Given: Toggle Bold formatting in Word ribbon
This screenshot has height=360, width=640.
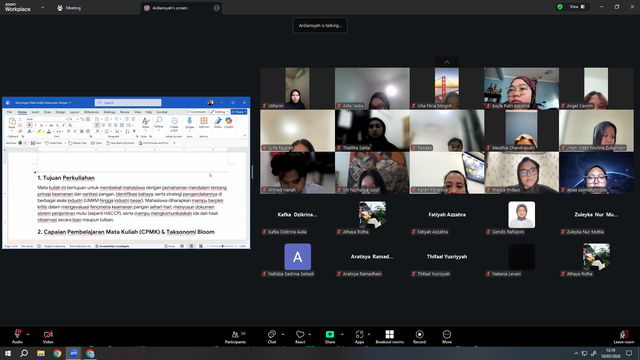Looking at the screenshot, I should [29, 125].
